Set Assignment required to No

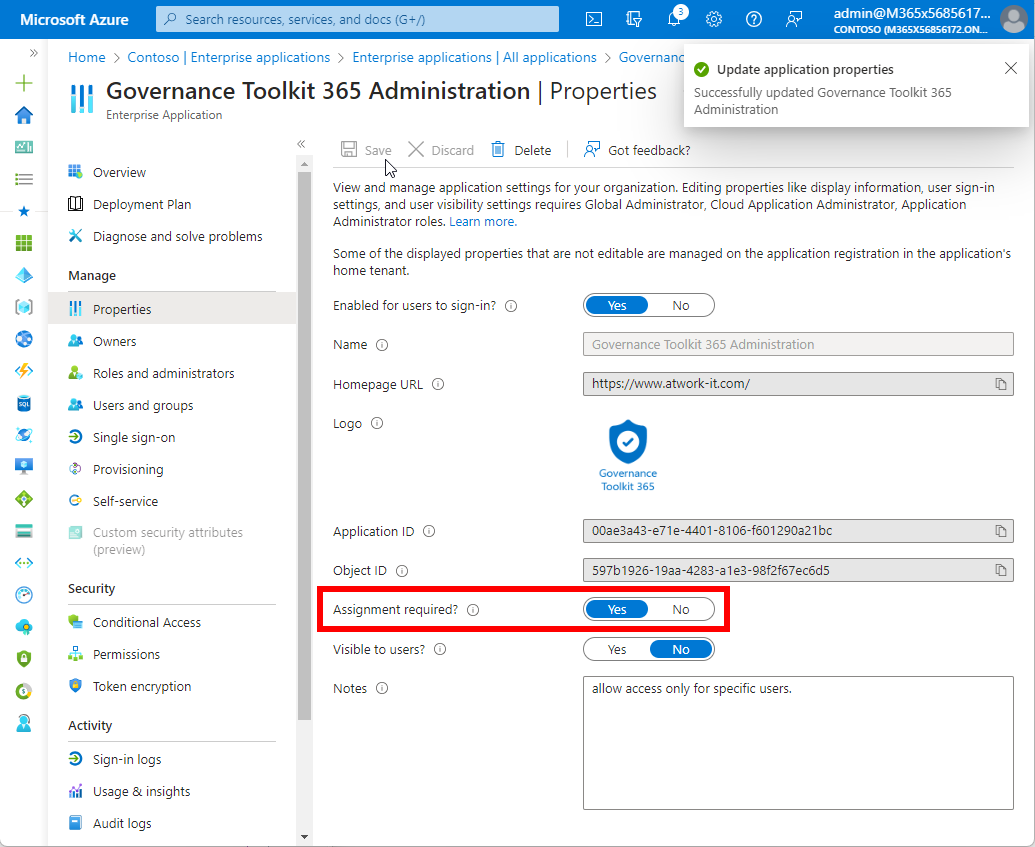click(x=681, y=609)
